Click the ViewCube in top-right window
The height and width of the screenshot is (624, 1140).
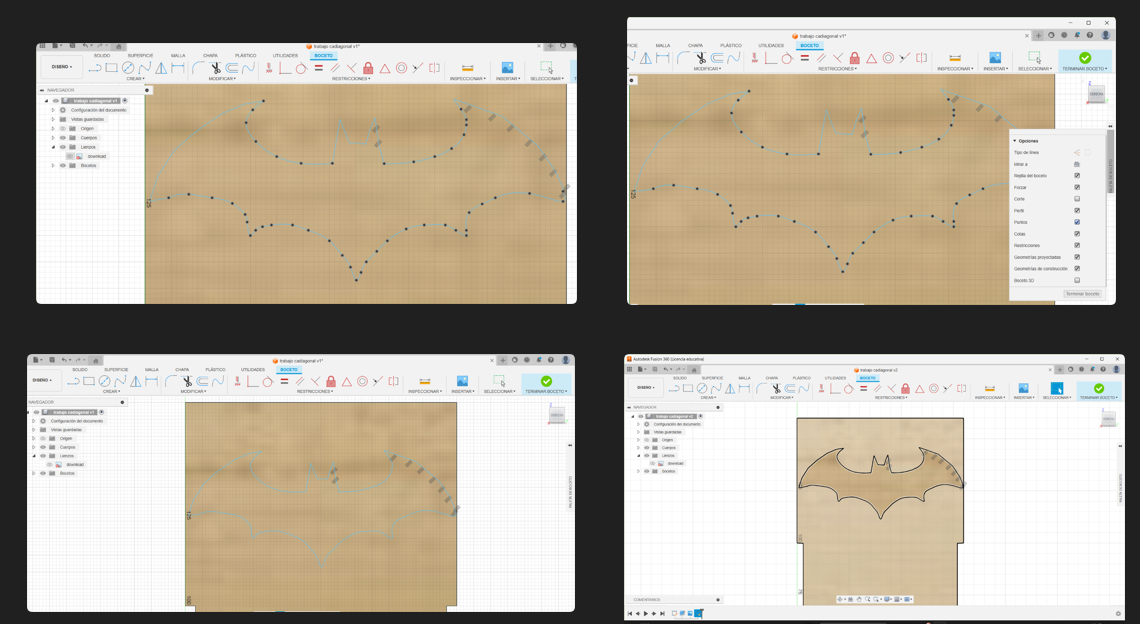[1096, 93]
